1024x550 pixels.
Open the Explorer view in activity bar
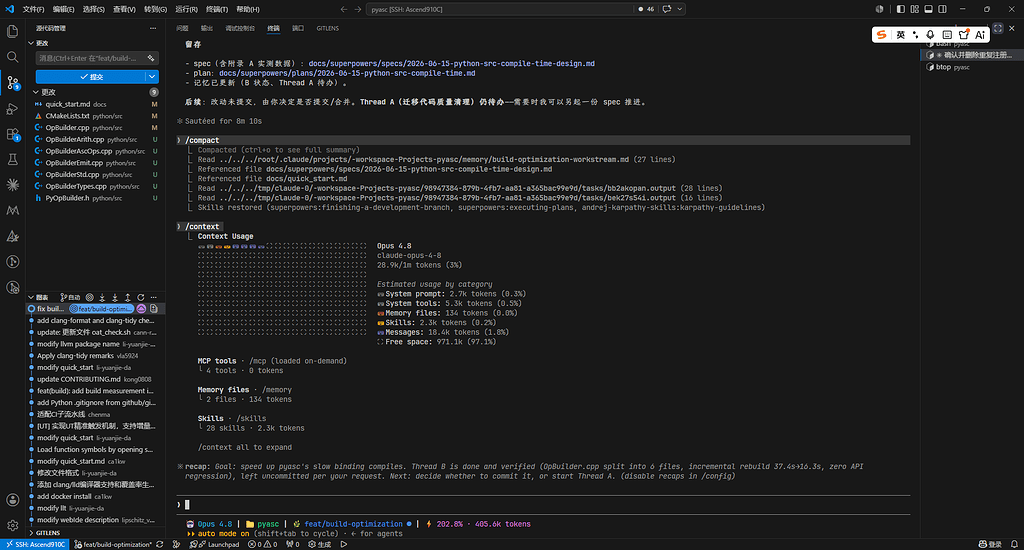click(x=12, y=31)
